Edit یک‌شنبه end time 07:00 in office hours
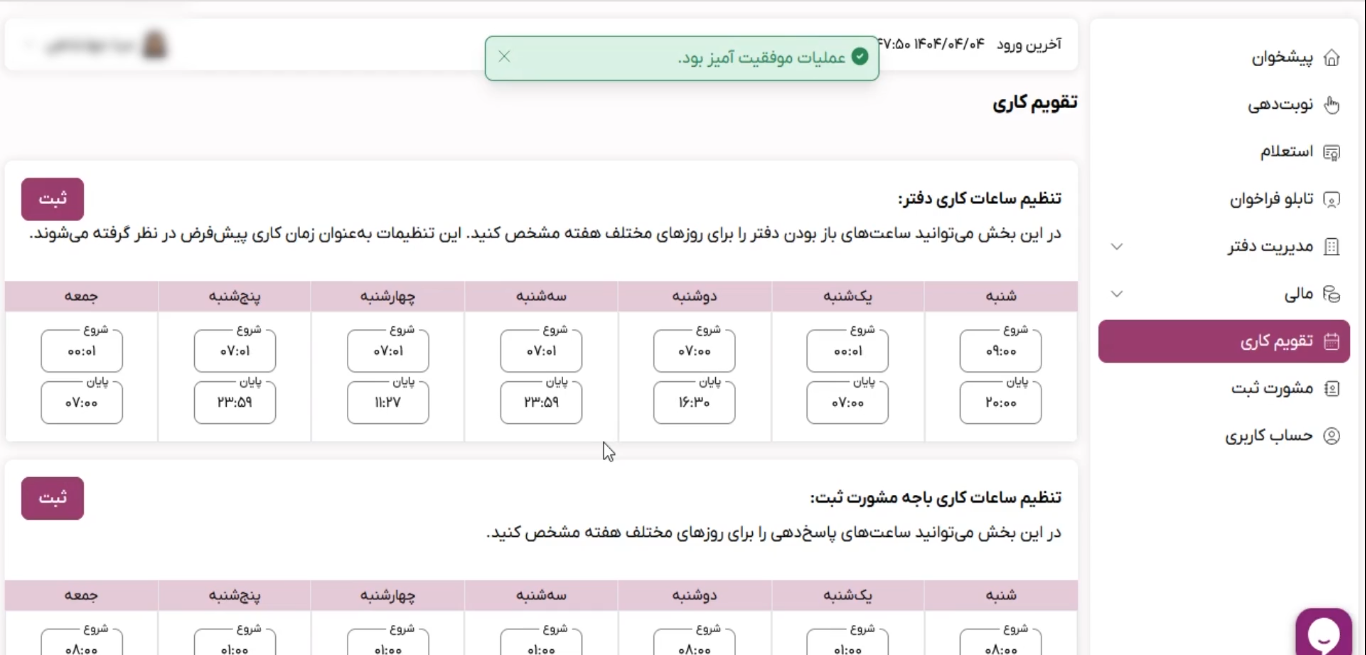This screenshot has height=655, width=1366. 847,402
